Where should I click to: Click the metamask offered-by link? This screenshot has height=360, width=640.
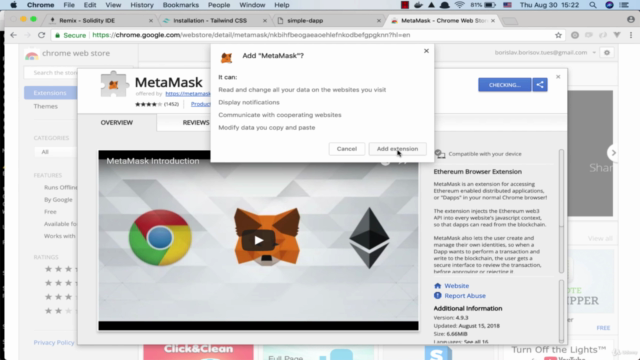pos(188,93)
